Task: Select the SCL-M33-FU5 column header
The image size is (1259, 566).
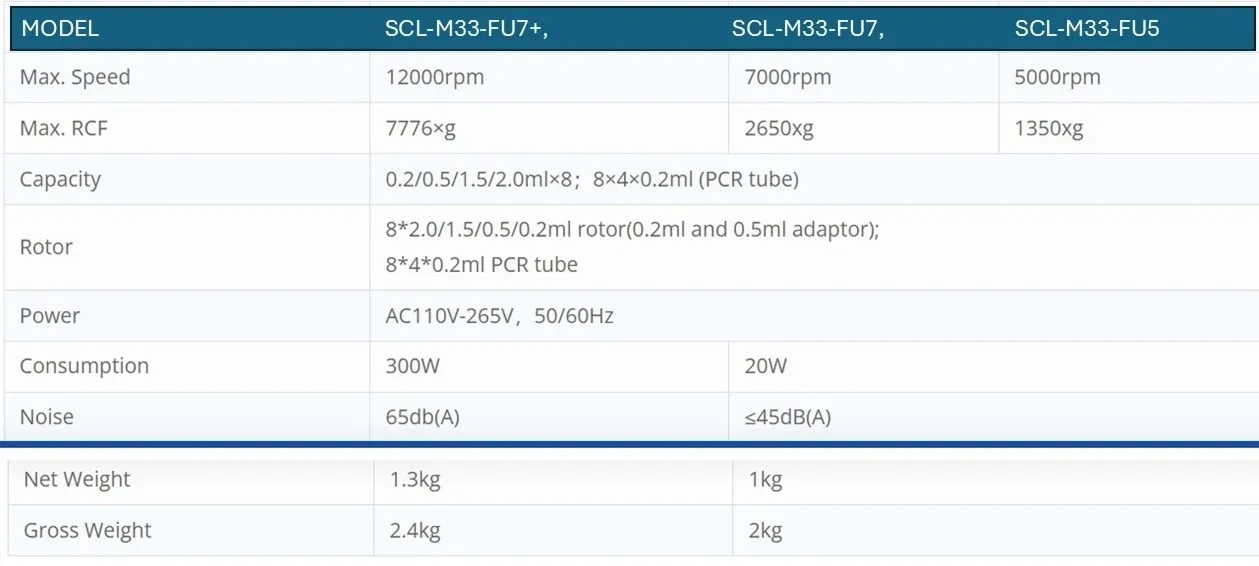Action: click(x=1087, y=29)
